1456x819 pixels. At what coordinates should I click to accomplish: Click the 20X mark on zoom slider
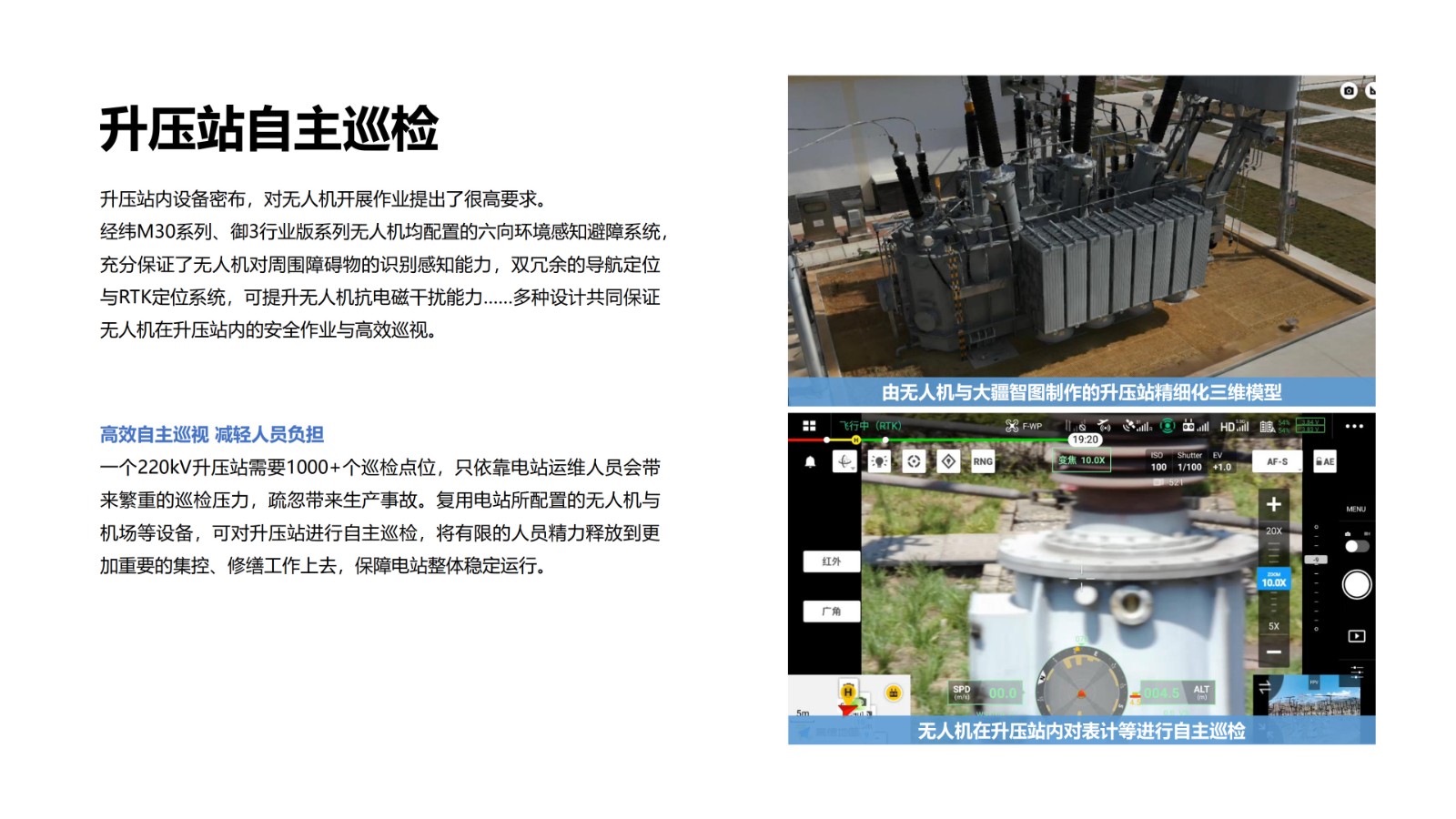tap(1273, 531)
